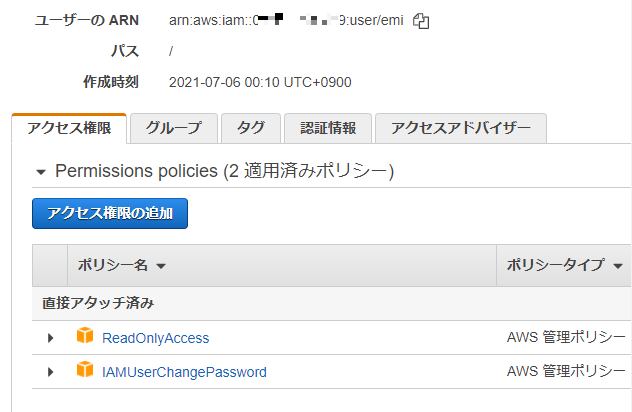Open the IAMUserChangePassword policy link
This screenshot has width=632, height=412.
click(184, 372)
